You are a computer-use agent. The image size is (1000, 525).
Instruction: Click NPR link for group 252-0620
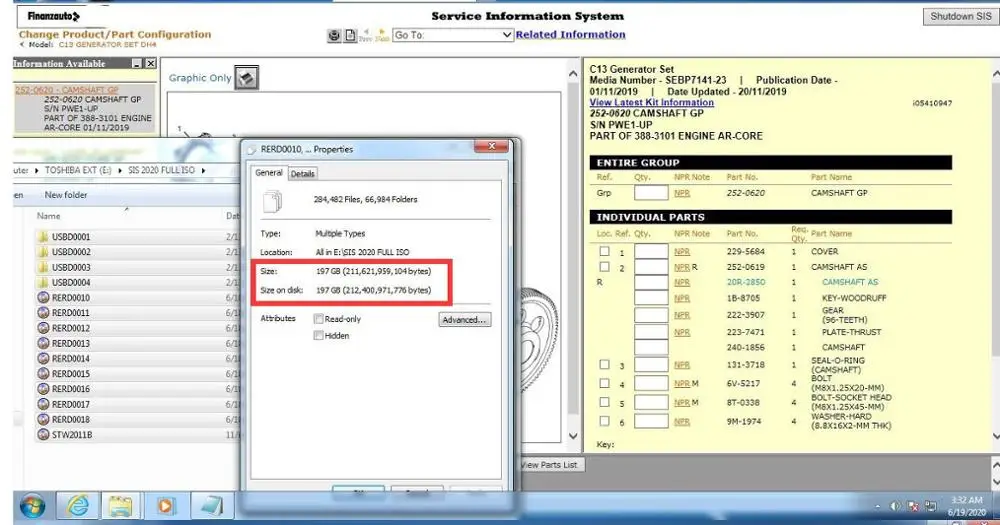pyautogui.click(x=682, y=193)
